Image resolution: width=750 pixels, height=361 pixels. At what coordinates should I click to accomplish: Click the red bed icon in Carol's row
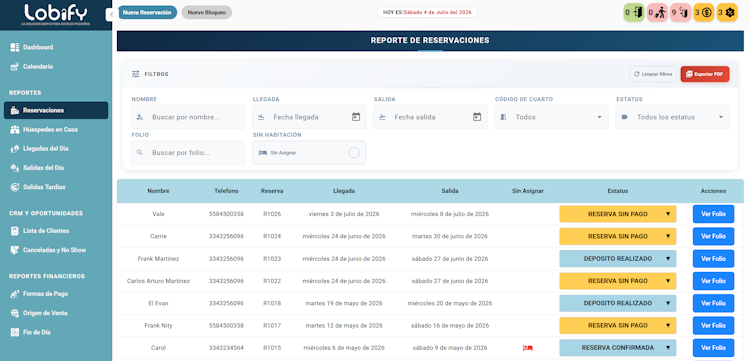[528, 348]
